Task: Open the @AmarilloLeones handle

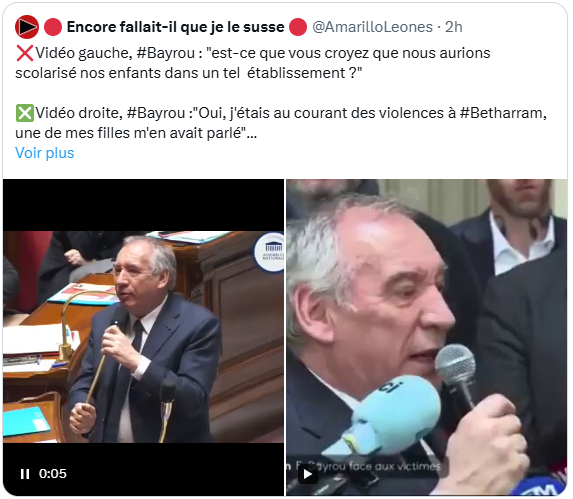Action: tap(372, 27)
